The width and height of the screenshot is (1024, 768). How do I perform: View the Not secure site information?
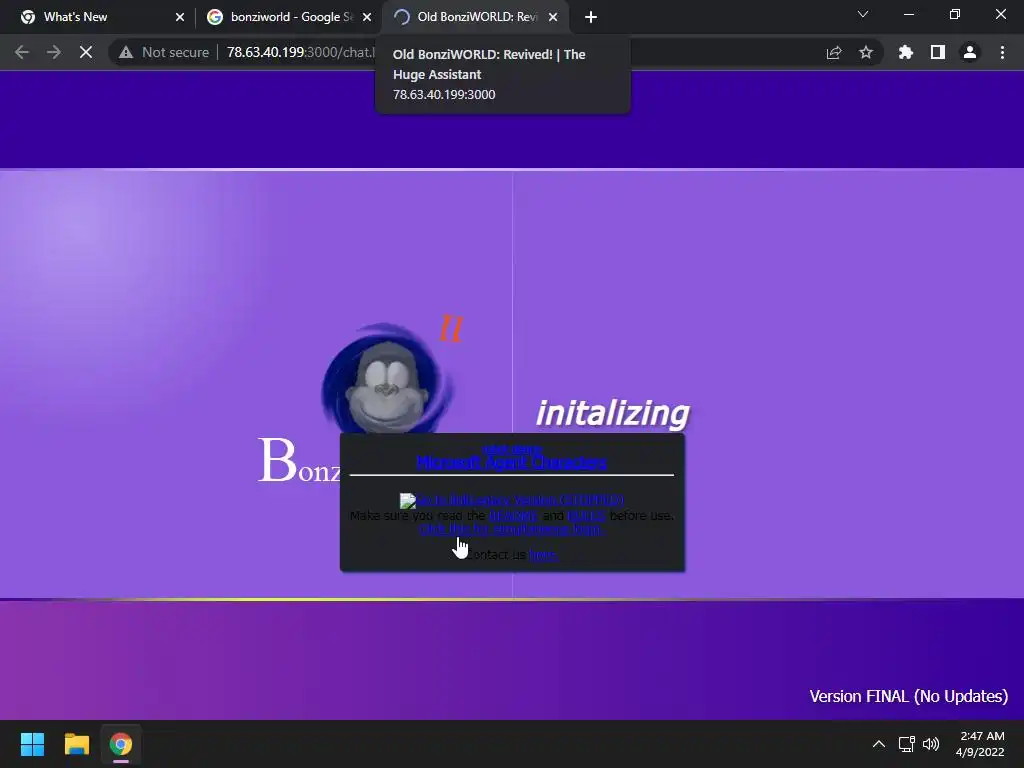click(164, 52)
